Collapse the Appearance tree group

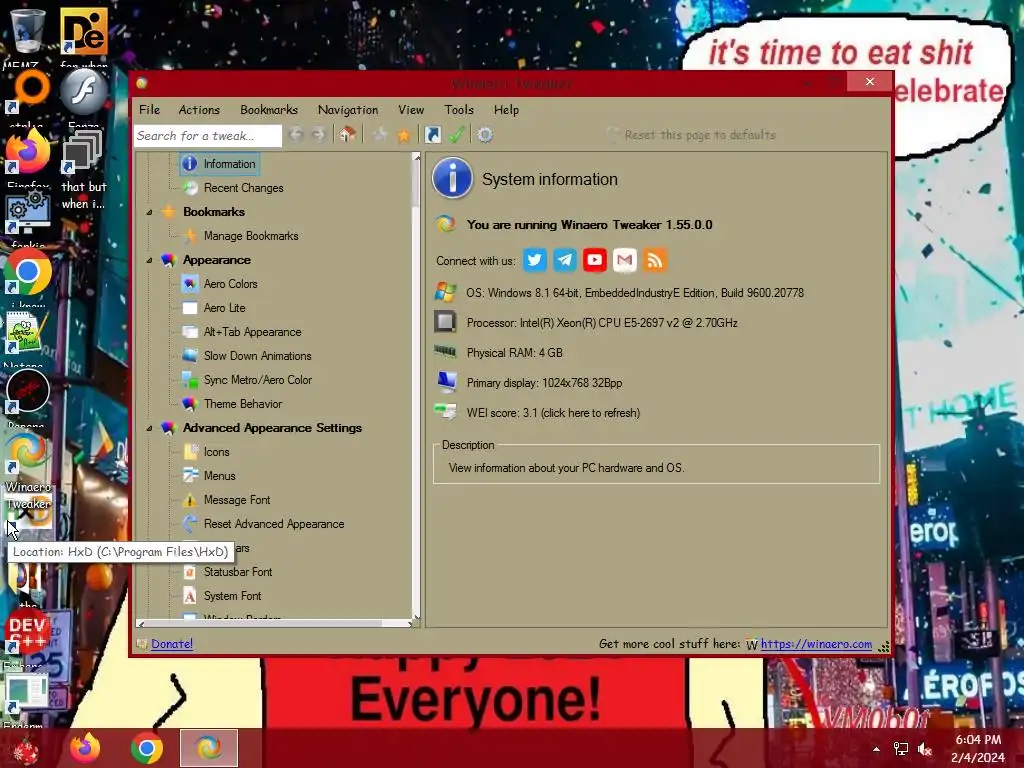tap(150, 260)
